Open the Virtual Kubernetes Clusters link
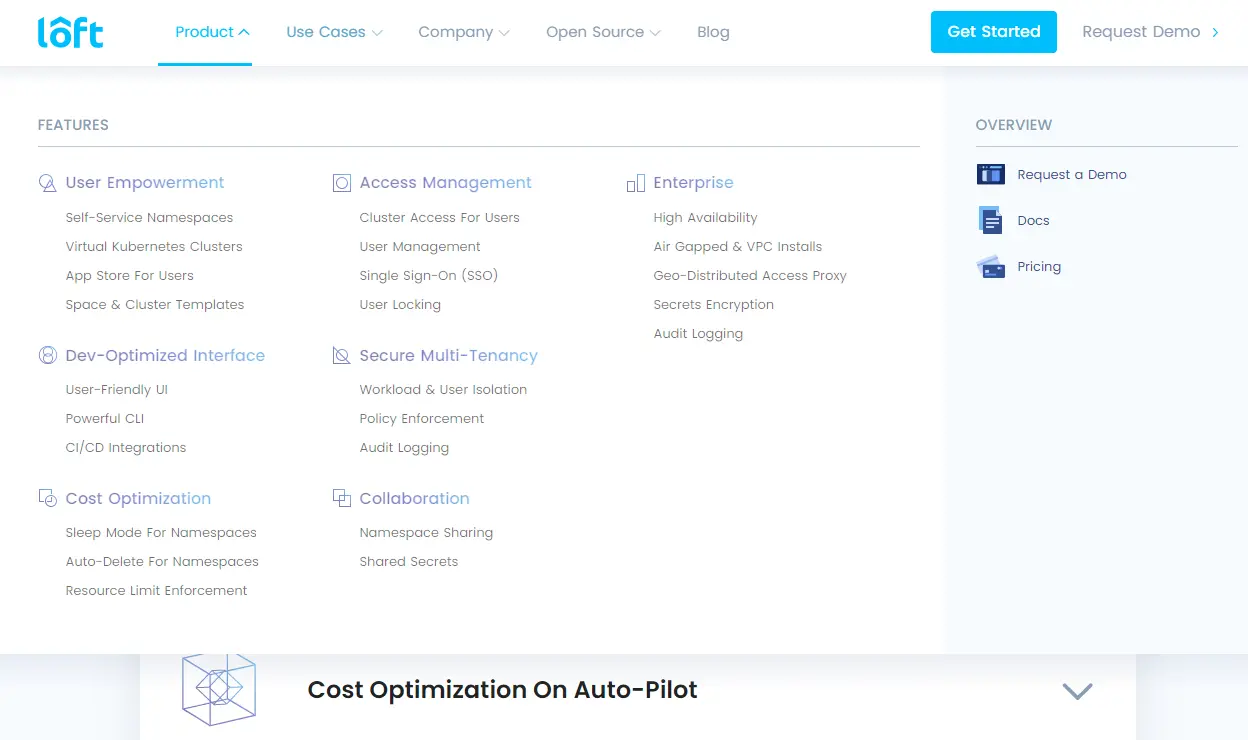This screenshot has height=740, width=1248. (153, 246)
